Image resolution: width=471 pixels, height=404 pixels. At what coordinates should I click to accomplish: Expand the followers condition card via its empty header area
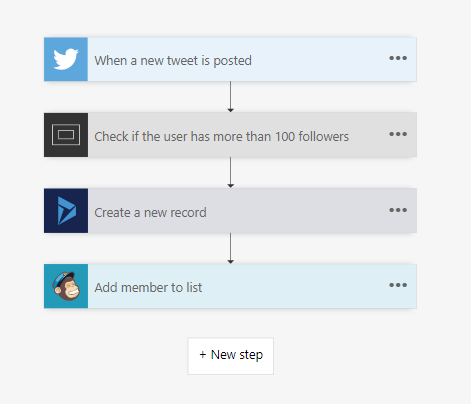pyautogui.click(x=368, y=135)
